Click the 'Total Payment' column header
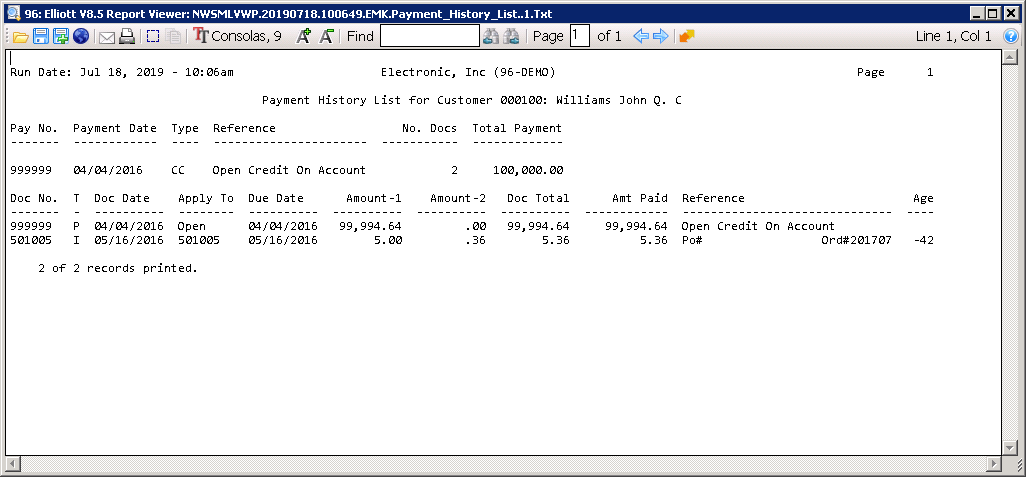The image size is (1026, 477). [517, 128]
